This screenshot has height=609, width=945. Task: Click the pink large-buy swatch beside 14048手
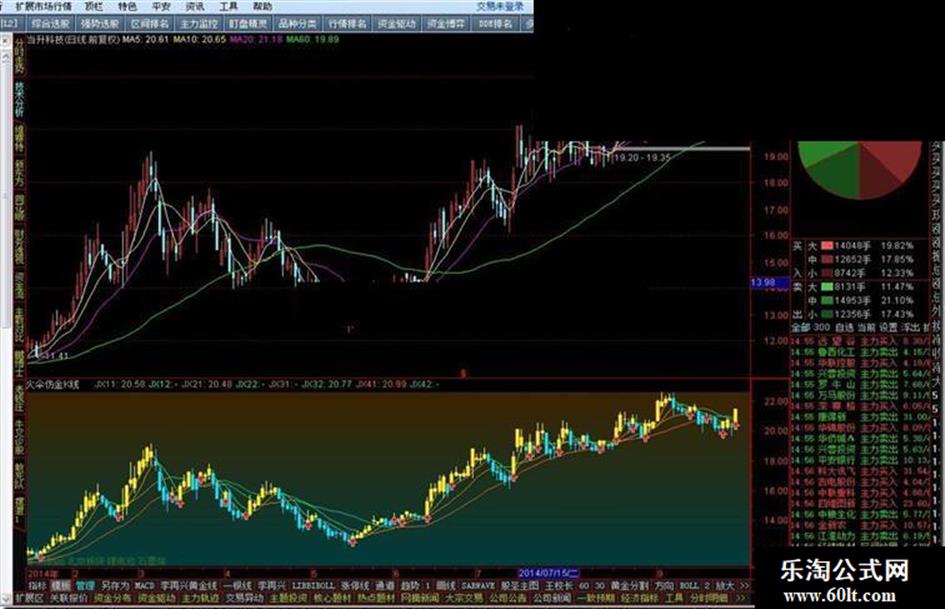click(827, 245)
